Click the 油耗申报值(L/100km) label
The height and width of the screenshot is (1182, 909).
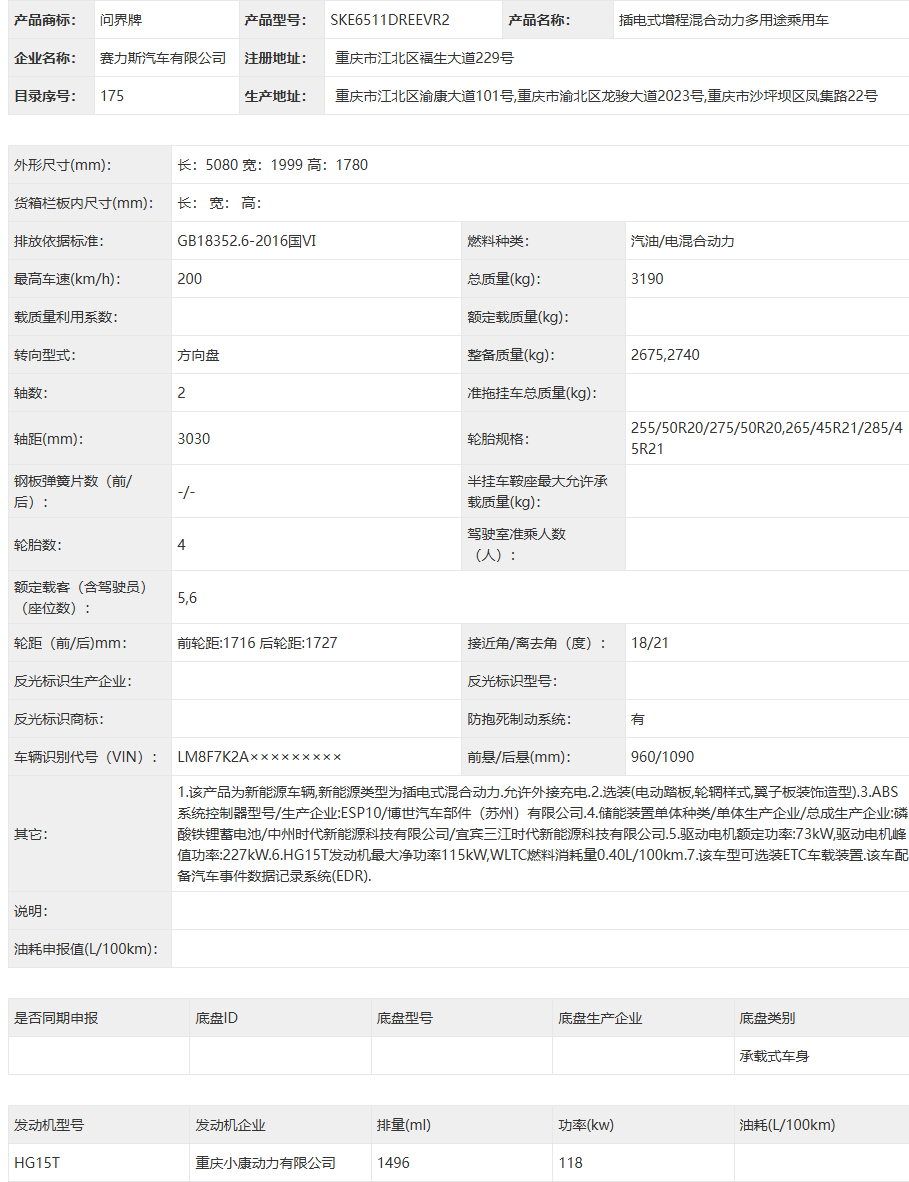(85, 949)
